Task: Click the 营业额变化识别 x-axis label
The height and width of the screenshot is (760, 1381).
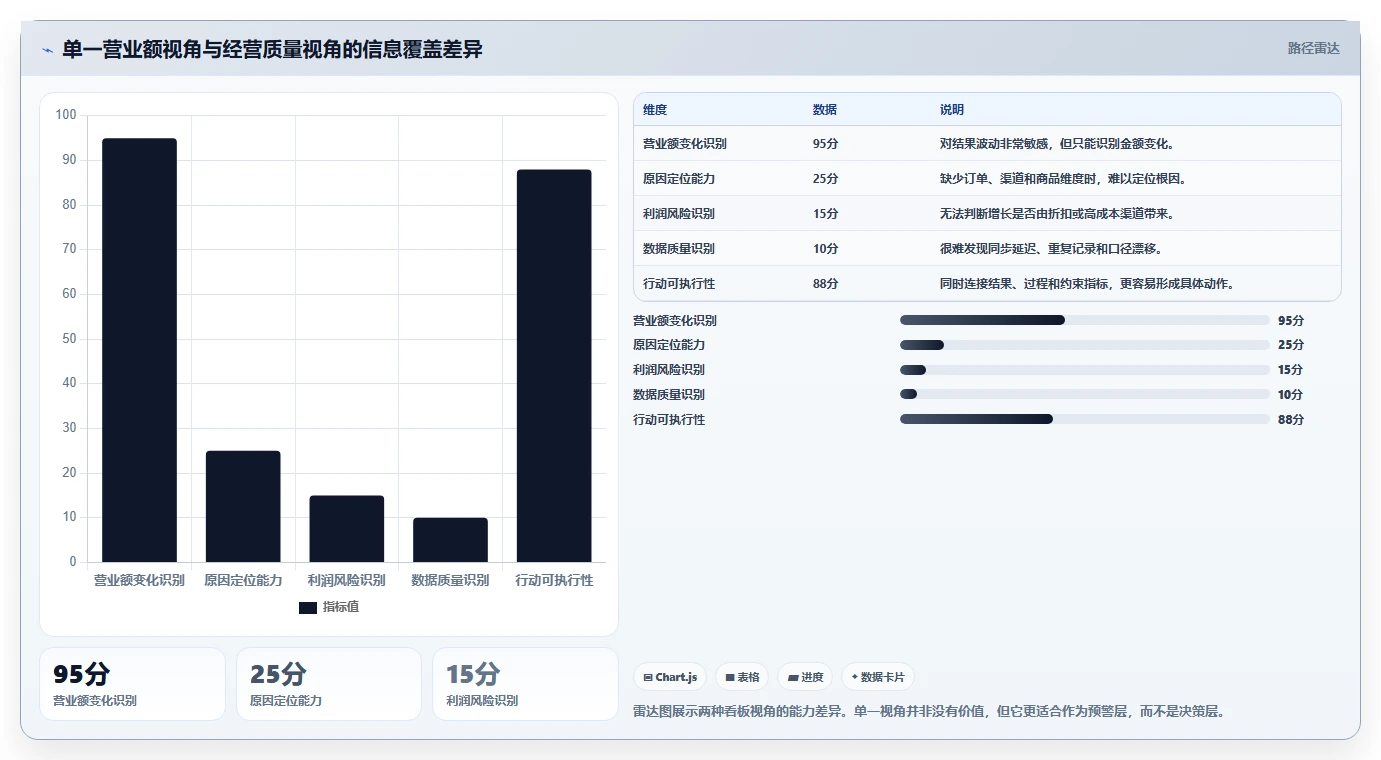Action: click(x=139, y=580)
